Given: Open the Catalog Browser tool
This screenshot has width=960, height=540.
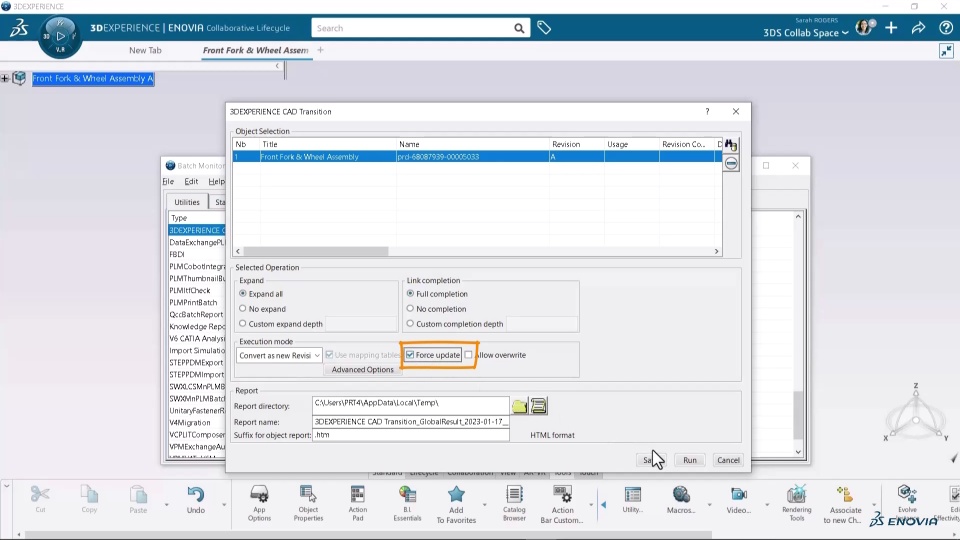Looking at the screenshot, I should click(514, 503).
